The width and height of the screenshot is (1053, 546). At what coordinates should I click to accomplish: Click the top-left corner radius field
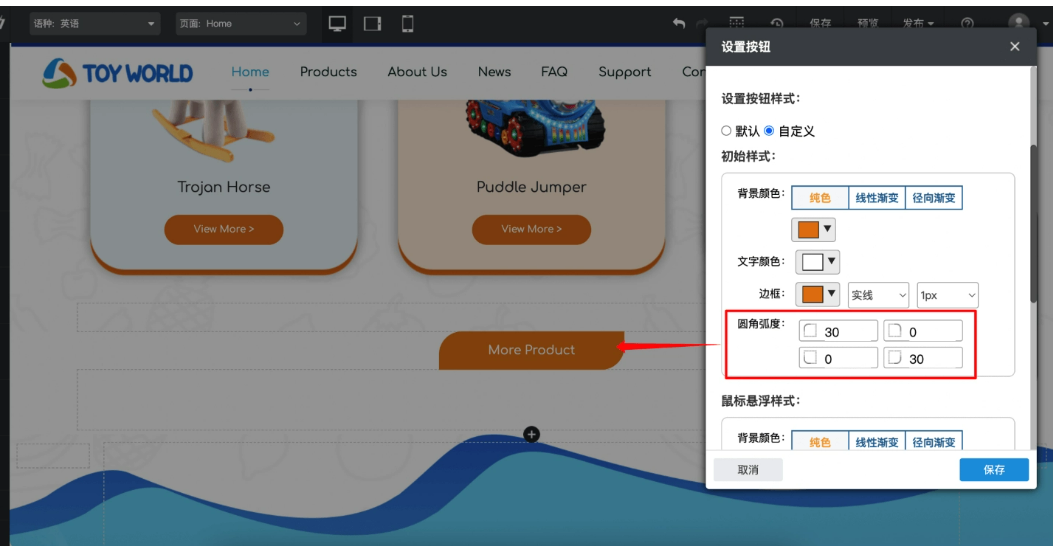point(838,332)
